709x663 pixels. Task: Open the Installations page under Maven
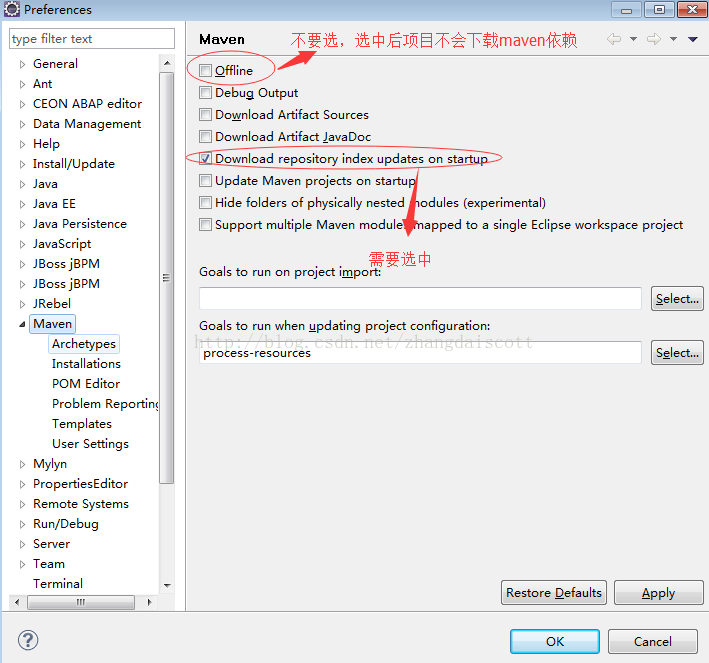point(86,364)
